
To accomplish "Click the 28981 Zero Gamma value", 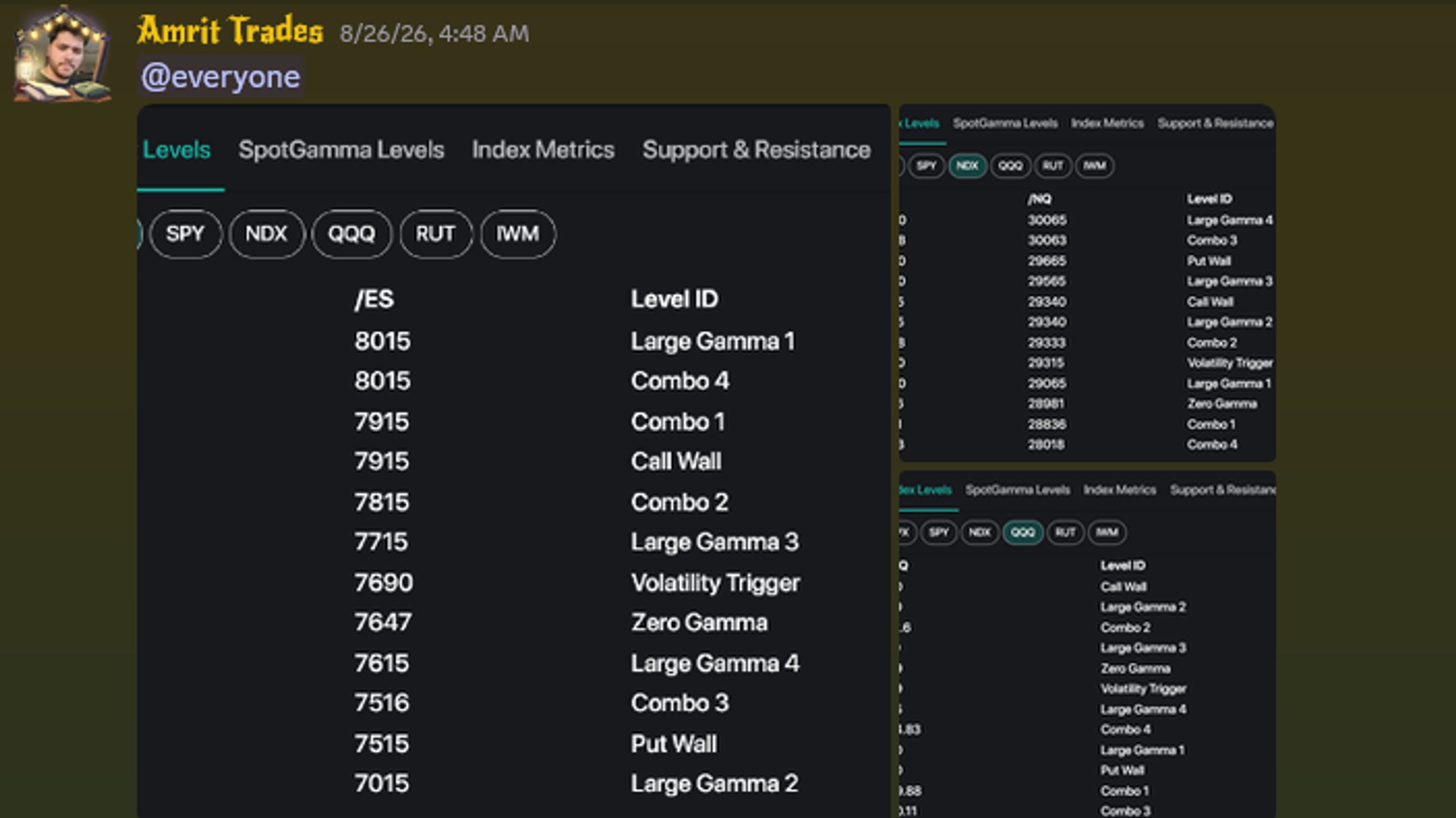I will pos(1046,404).
